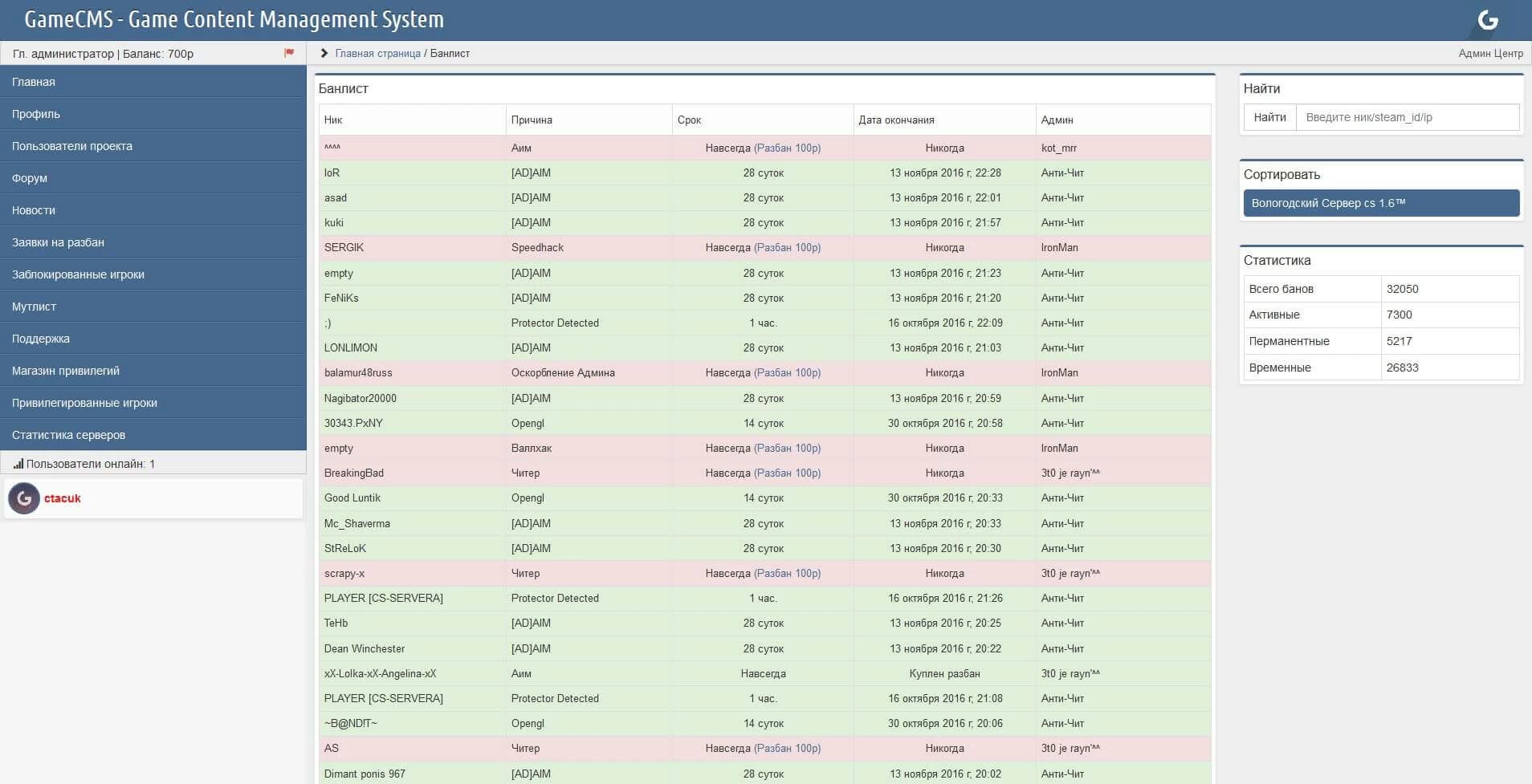Viewport: 1532px width, 784px height.
Task: Click Разбан 100р link for SERGIK
Action: pos(787,248)
